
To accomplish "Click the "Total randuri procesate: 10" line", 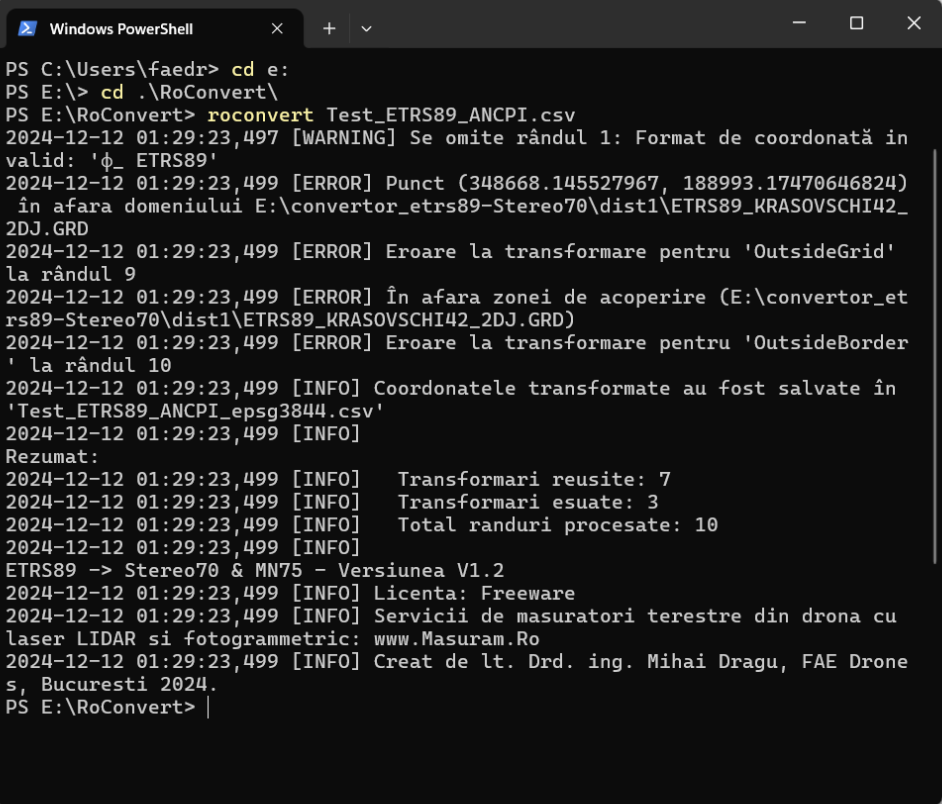I will (x=557, y=525).
